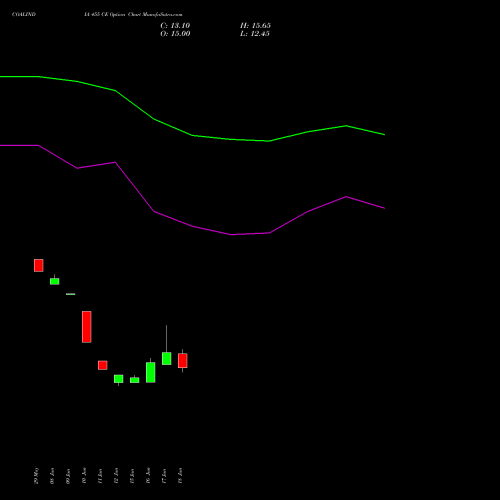Select the red 11 Jun candlestick

103,365
